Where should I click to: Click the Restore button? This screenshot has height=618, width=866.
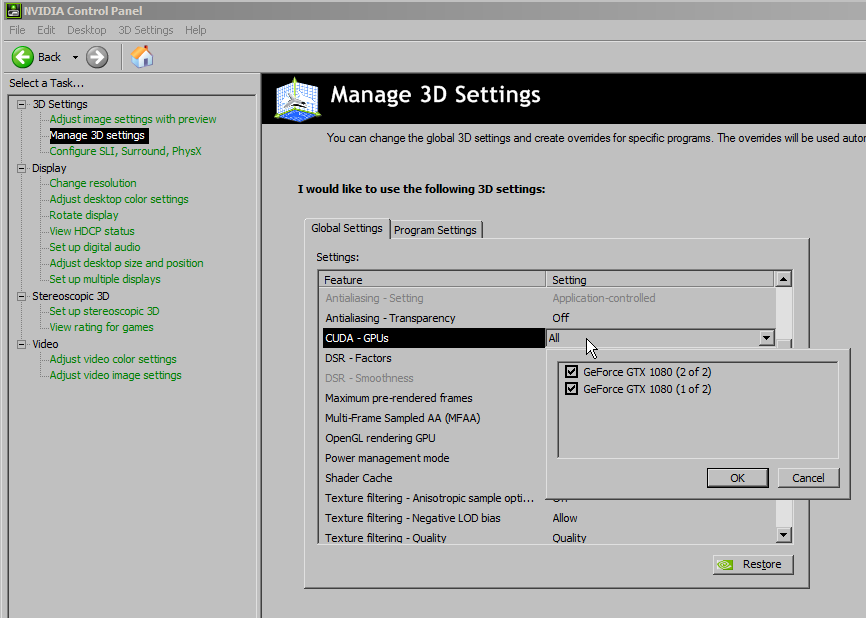[x=753, y=564]
